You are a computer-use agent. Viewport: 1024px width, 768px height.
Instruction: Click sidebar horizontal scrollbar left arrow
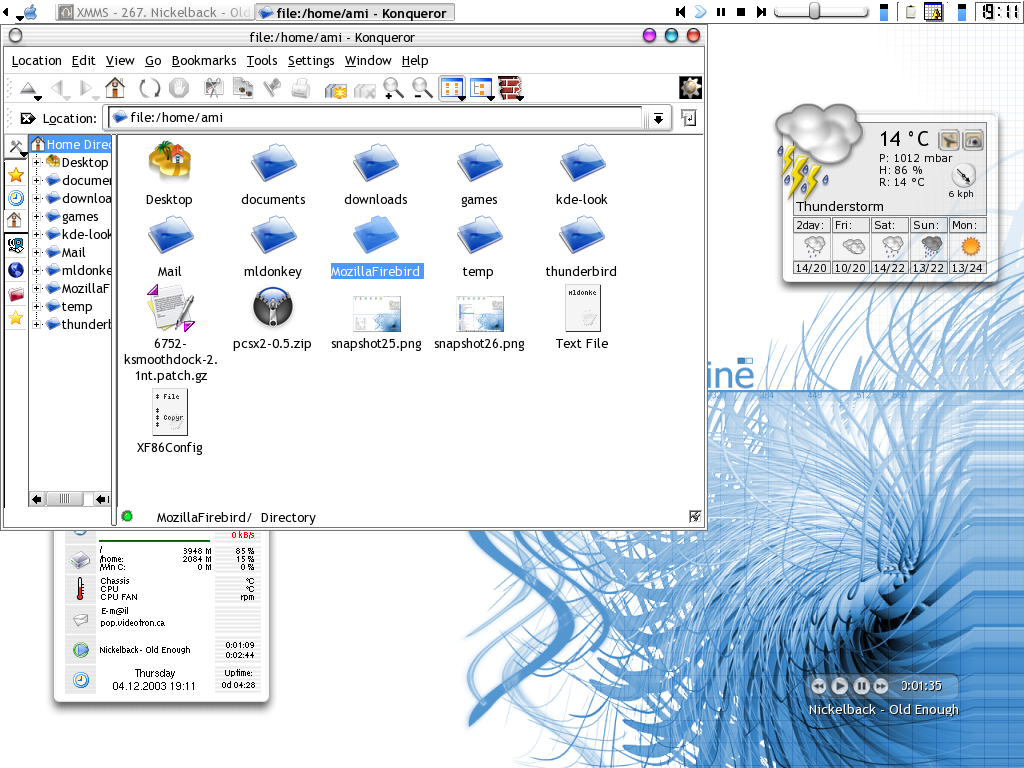tap(37, 499)
